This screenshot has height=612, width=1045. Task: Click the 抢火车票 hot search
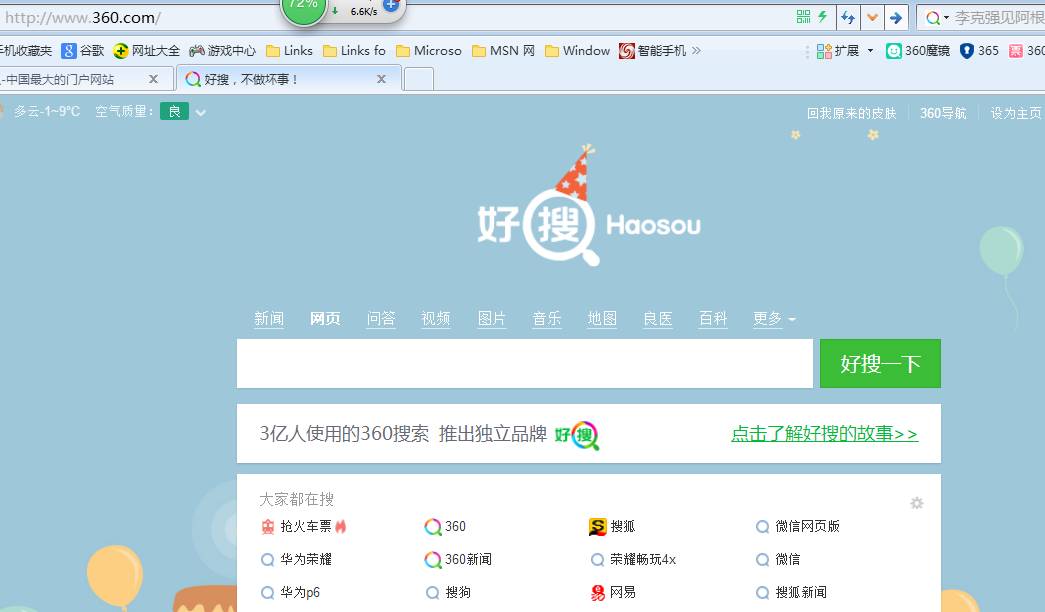coord(304,527)
